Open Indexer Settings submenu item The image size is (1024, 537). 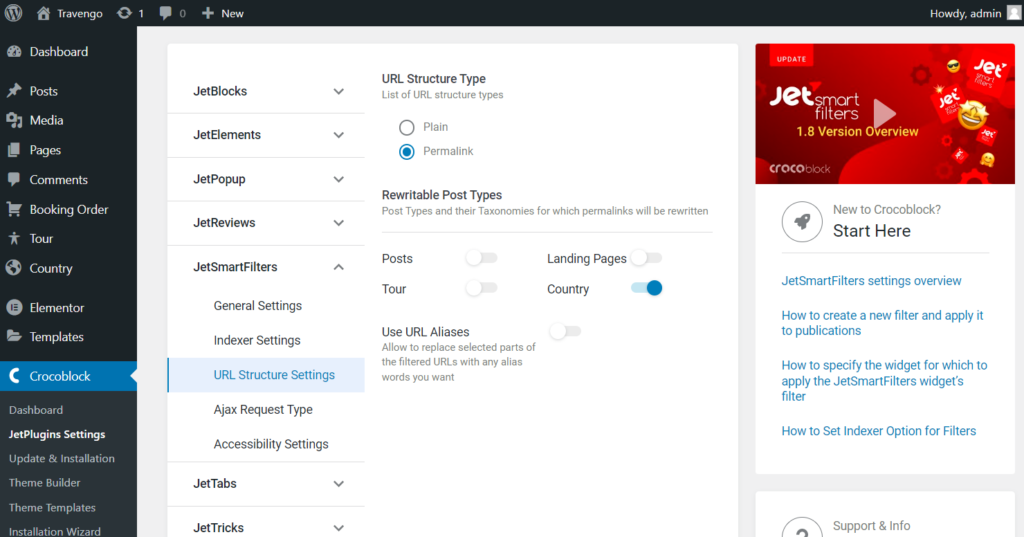pyautogui.click(x=257, y=340)
